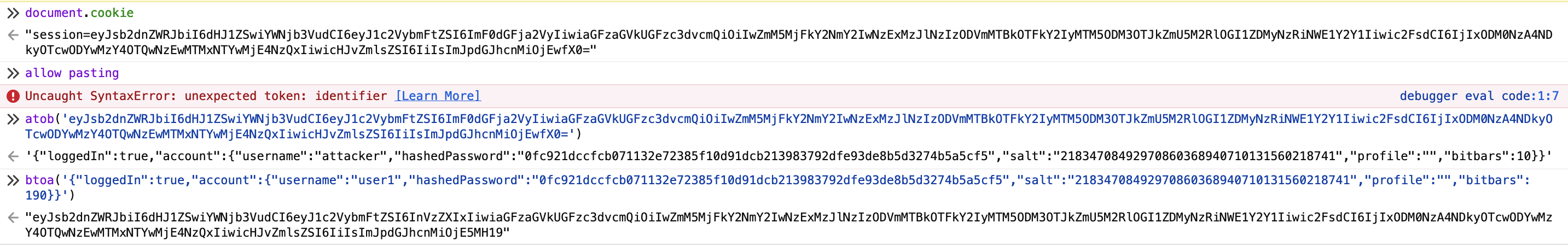Image resolution: width=1568 pixels, height=246 pixels.
Task: Click the output arrow beside the decoded JSON result
Action: point(13,156)
